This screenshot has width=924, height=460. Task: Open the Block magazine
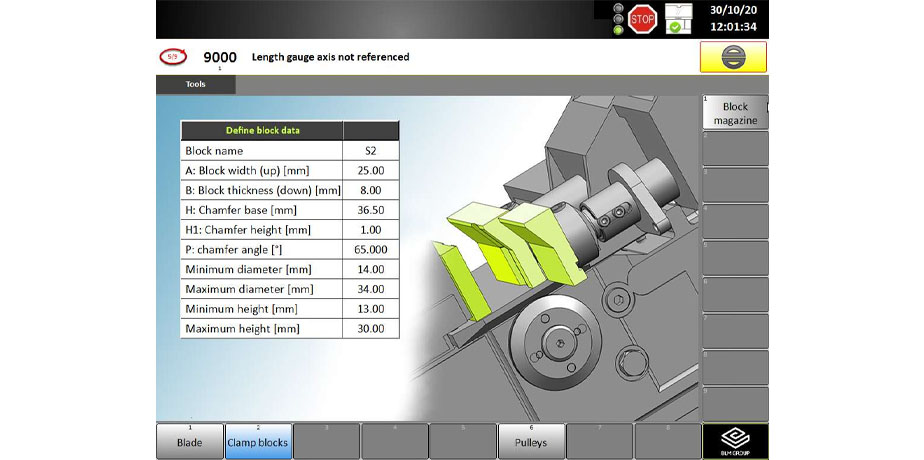tap(735, 113)
